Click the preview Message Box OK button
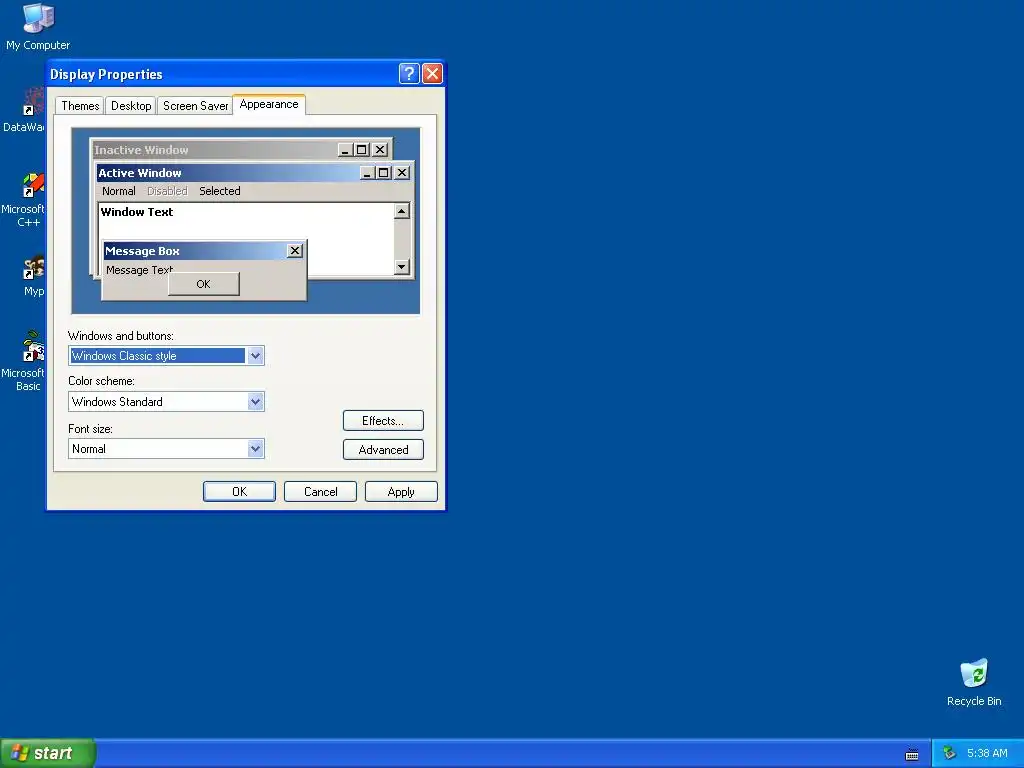The image size is (1024, 768). 203,284
